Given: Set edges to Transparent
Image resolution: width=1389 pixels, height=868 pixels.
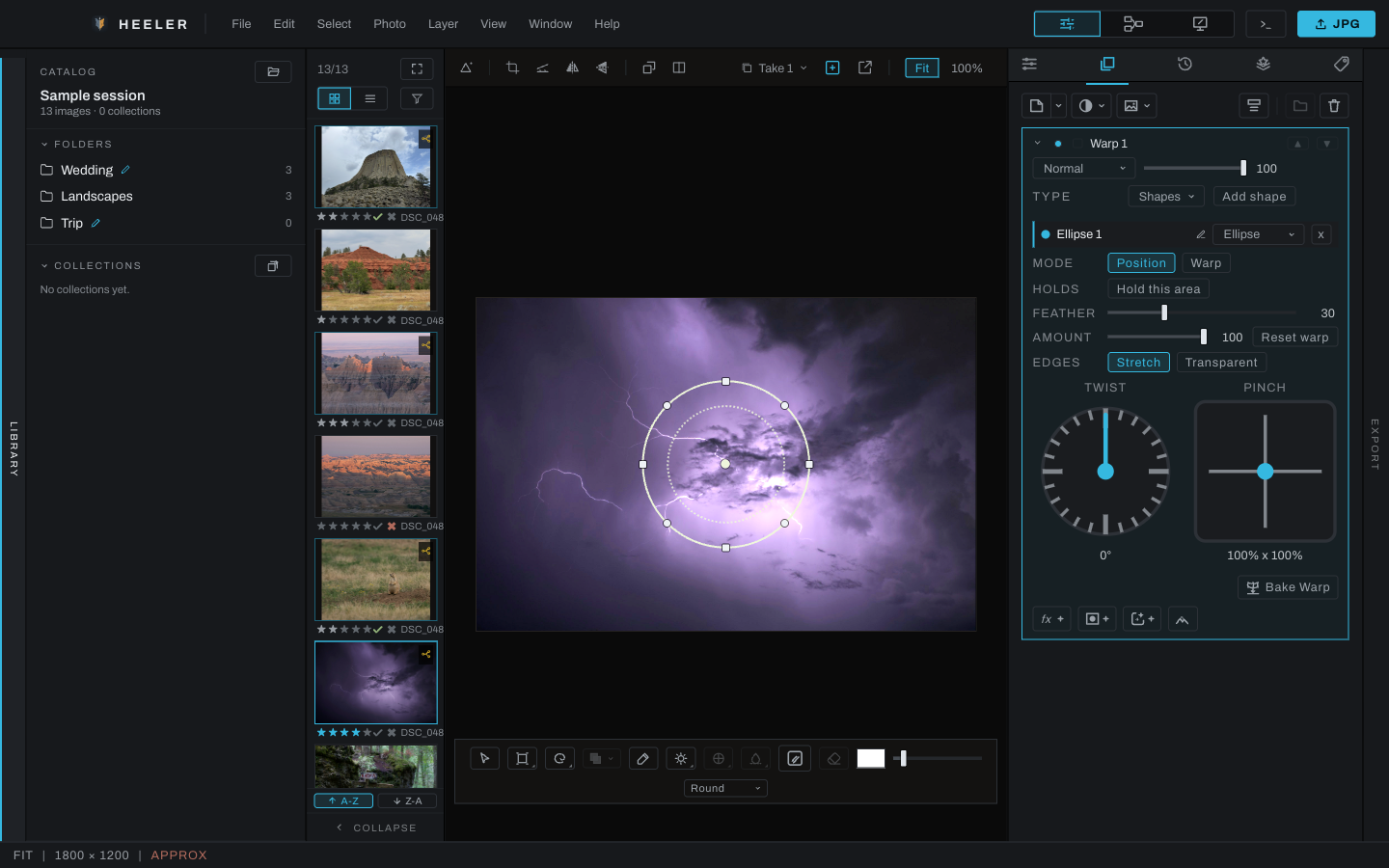Looking at the screenshot, I should (x=1221, y=363).
